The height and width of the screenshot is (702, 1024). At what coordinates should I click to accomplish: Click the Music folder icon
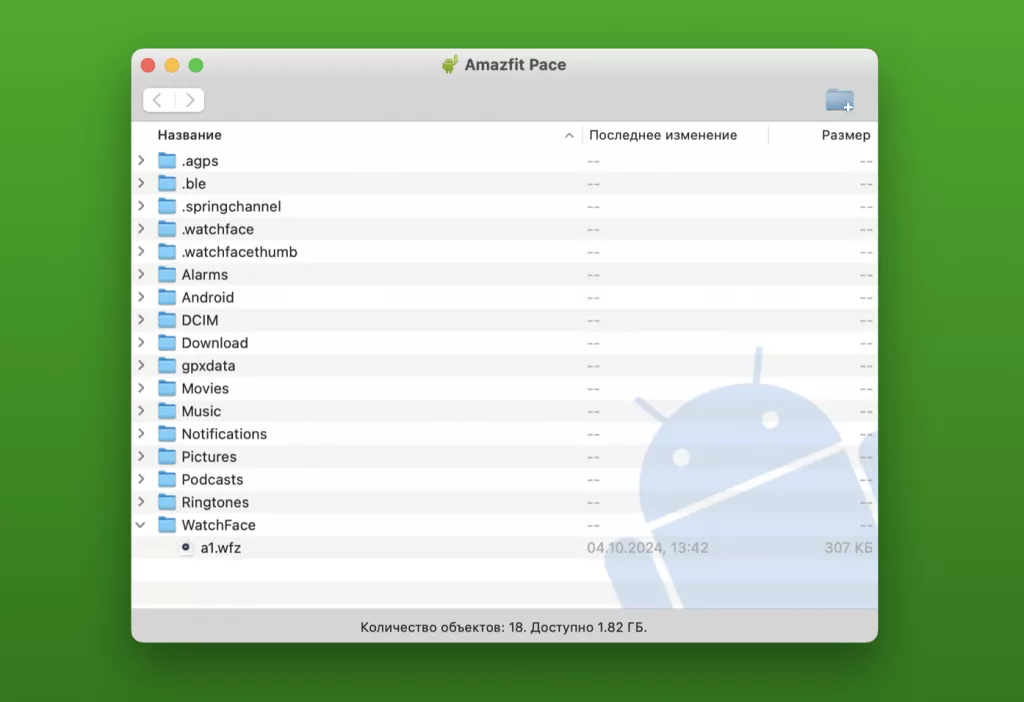tap(167, 411)
